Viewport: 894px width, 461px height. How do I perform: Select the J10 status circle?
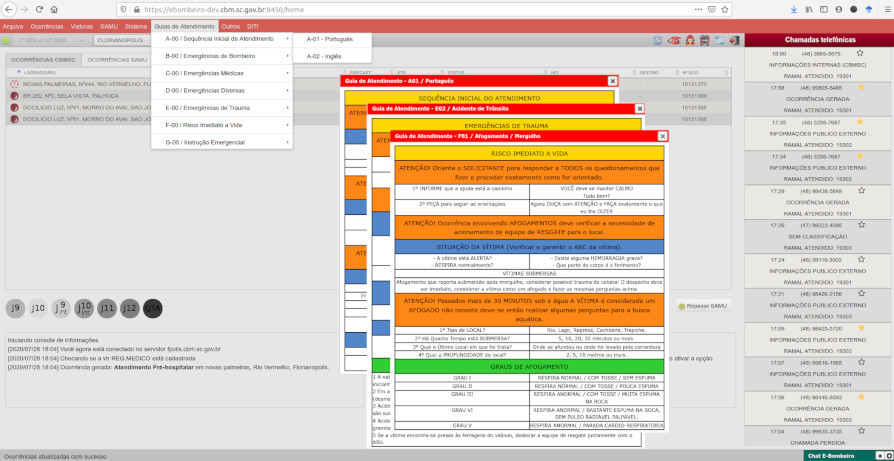[x=38, y=308]
